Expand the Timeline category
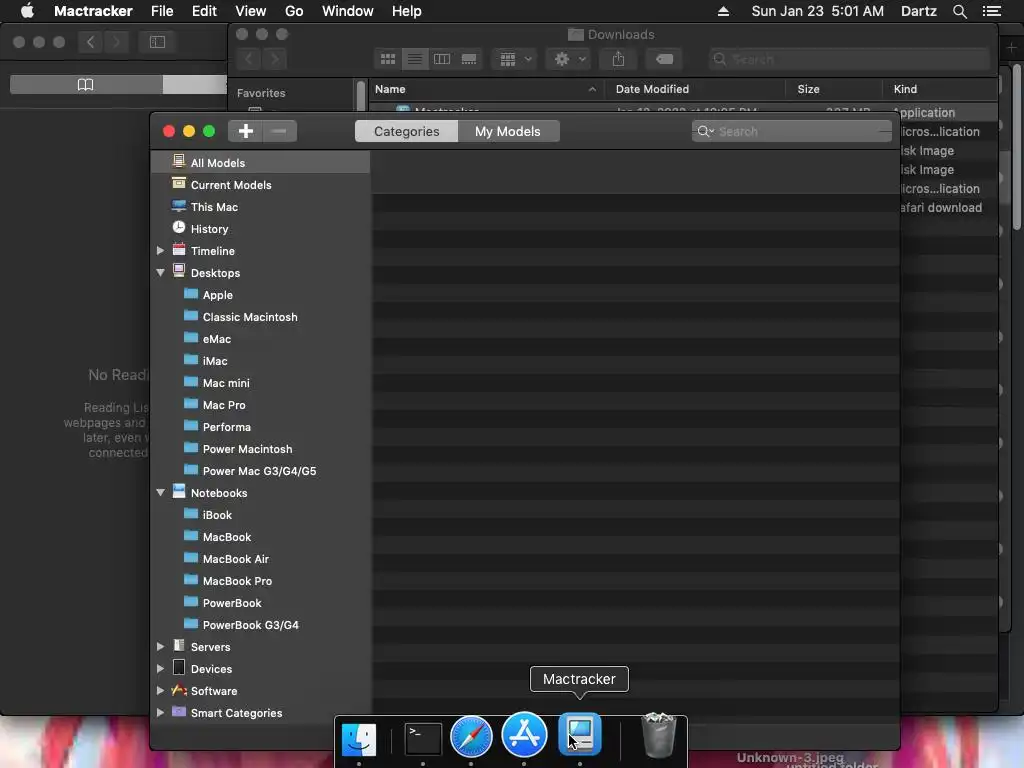1024x768 pixels. pyautogui.click(x=160, y=251)
